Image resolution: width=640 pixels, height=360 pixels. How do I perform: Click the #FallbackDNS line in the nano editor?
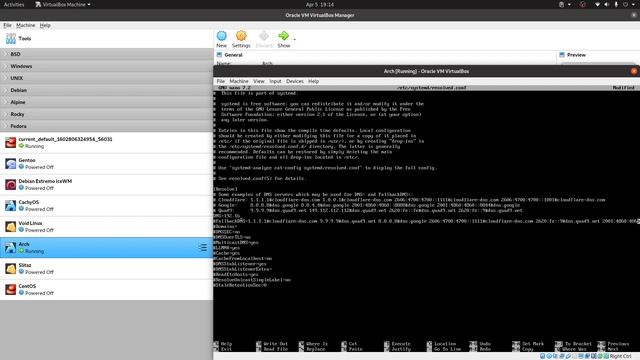(x=426, y=221)
